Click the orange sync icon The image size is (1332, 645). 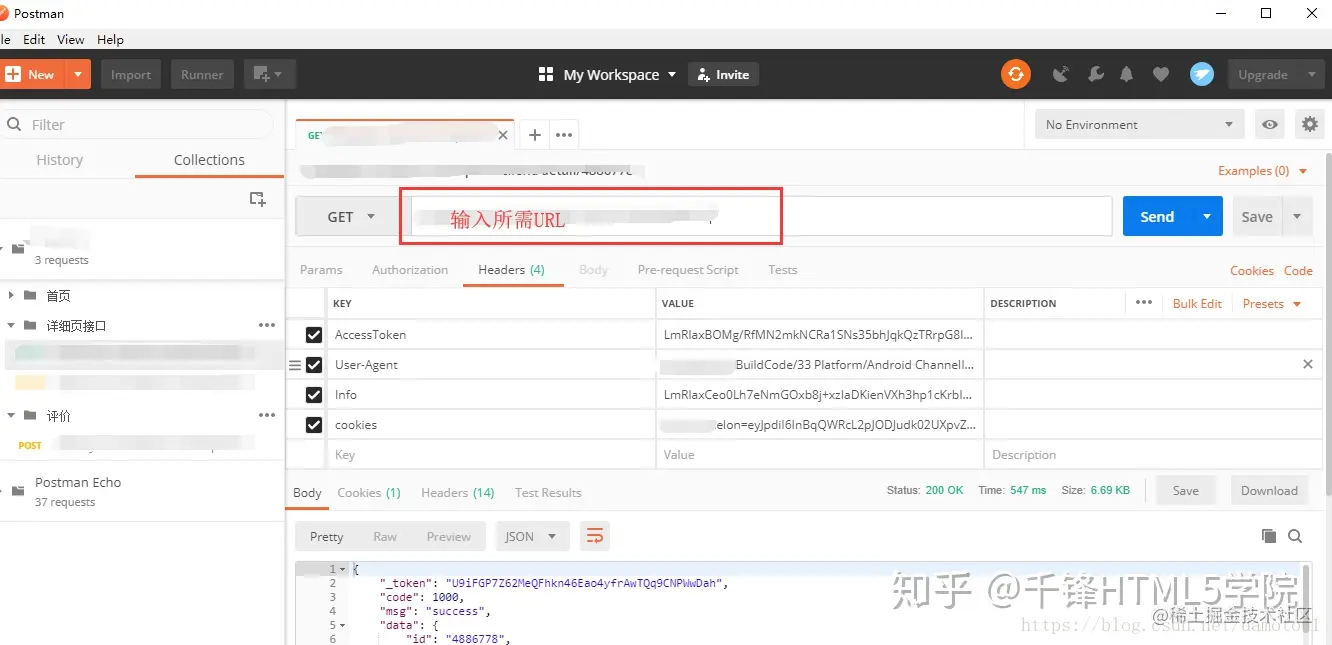coord(1016,74)
